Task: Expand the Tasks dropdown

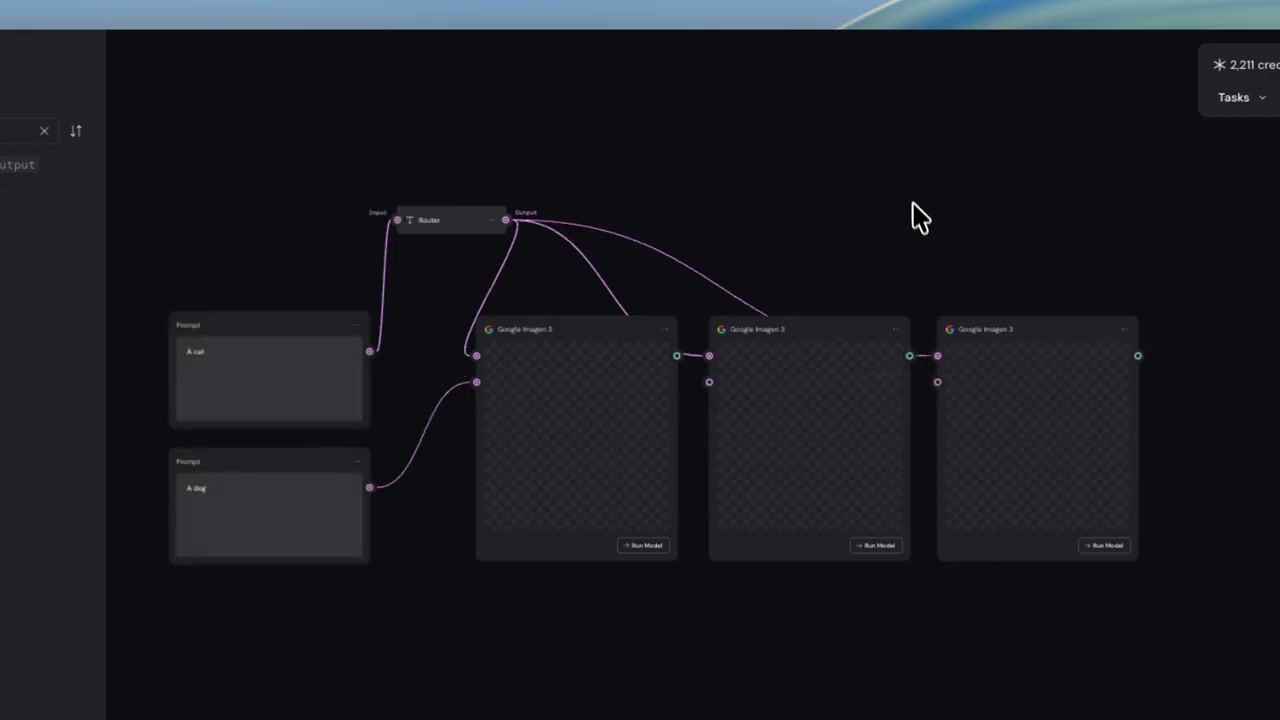Action: pyautogui.click(x=1241, y=98)
